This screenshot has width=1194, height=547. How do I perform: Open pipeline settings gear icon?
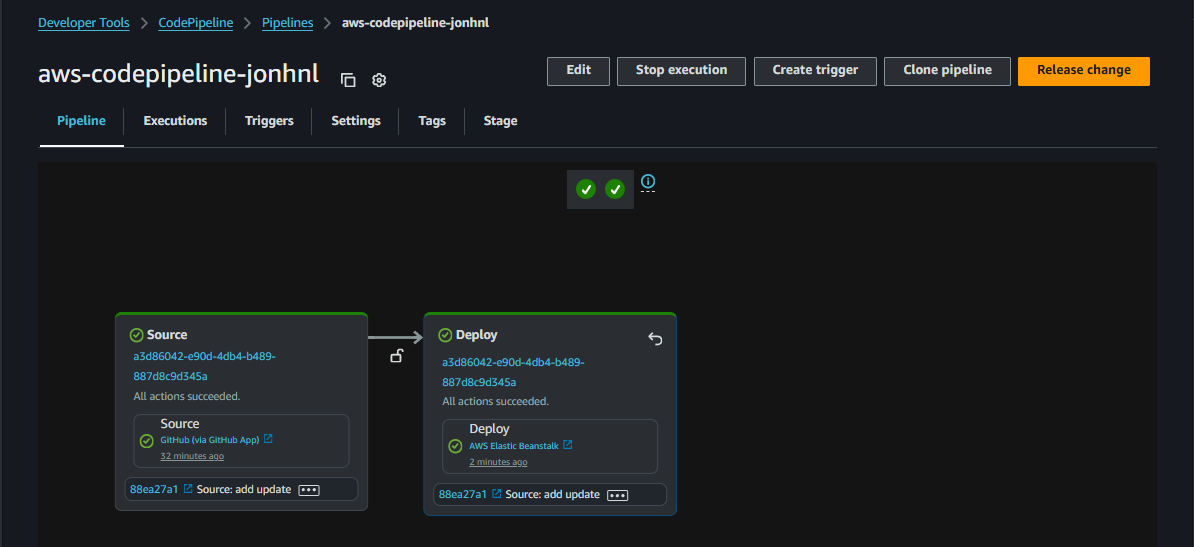379,80
